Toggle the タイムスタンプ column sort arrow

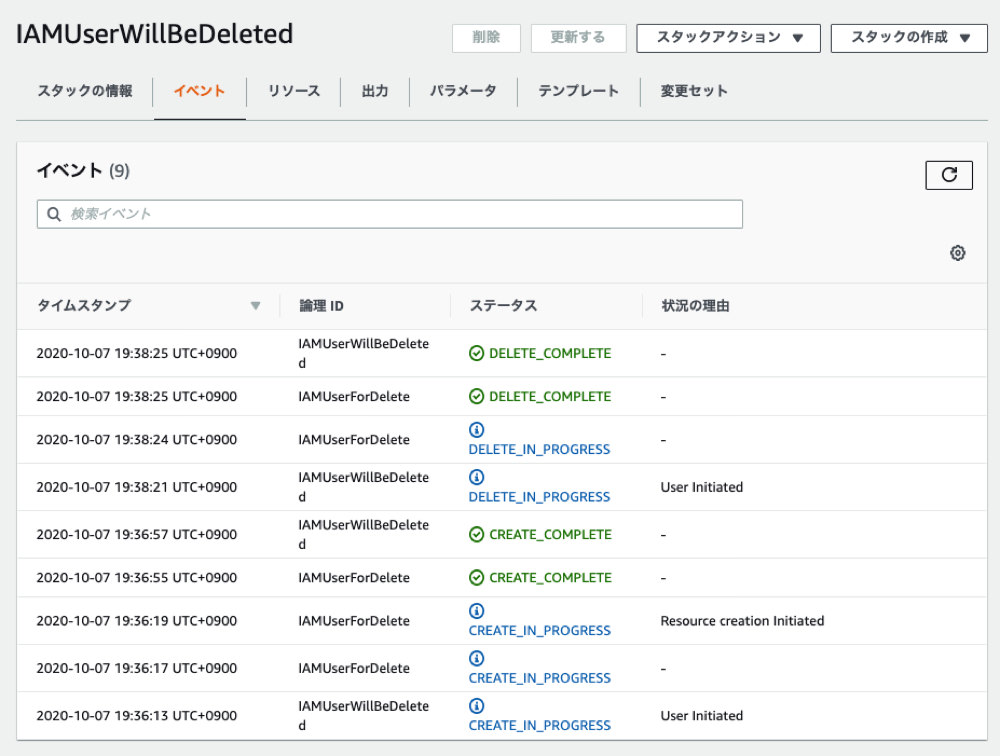pos(257,306)
